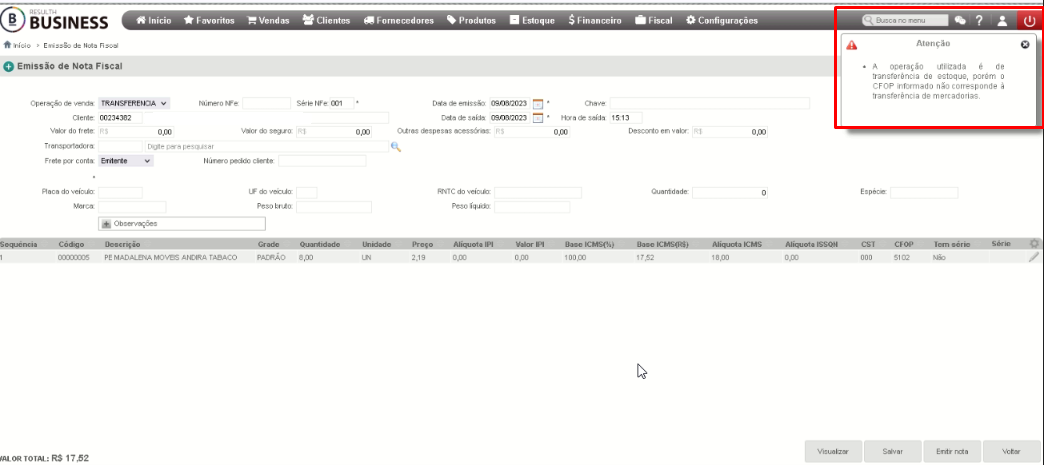Click the Busca no menu search field

click(904, 21)
